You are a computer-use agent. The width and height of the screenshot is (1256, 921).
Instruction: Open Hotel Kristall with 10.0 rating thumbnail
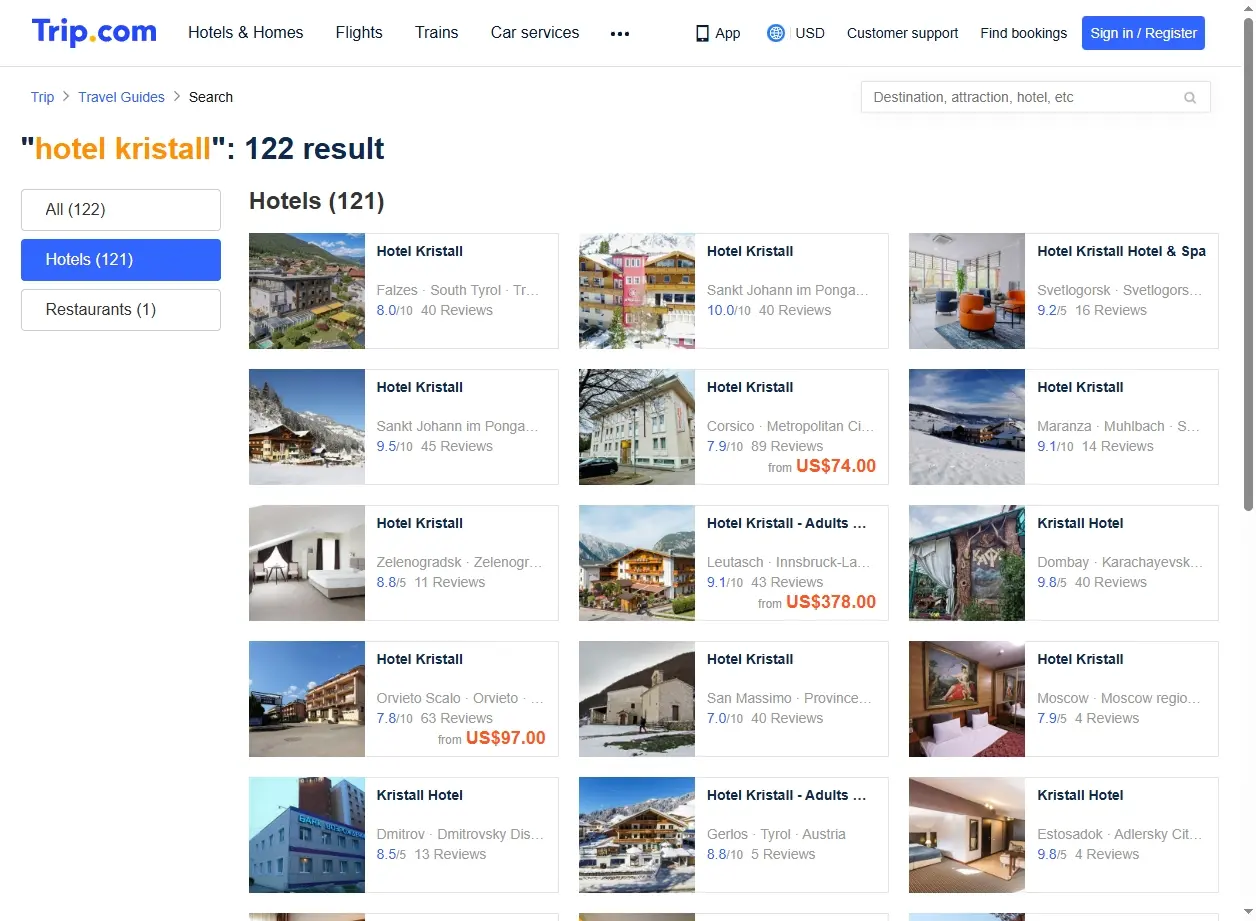pyautogui.click(x=637, y=291)
